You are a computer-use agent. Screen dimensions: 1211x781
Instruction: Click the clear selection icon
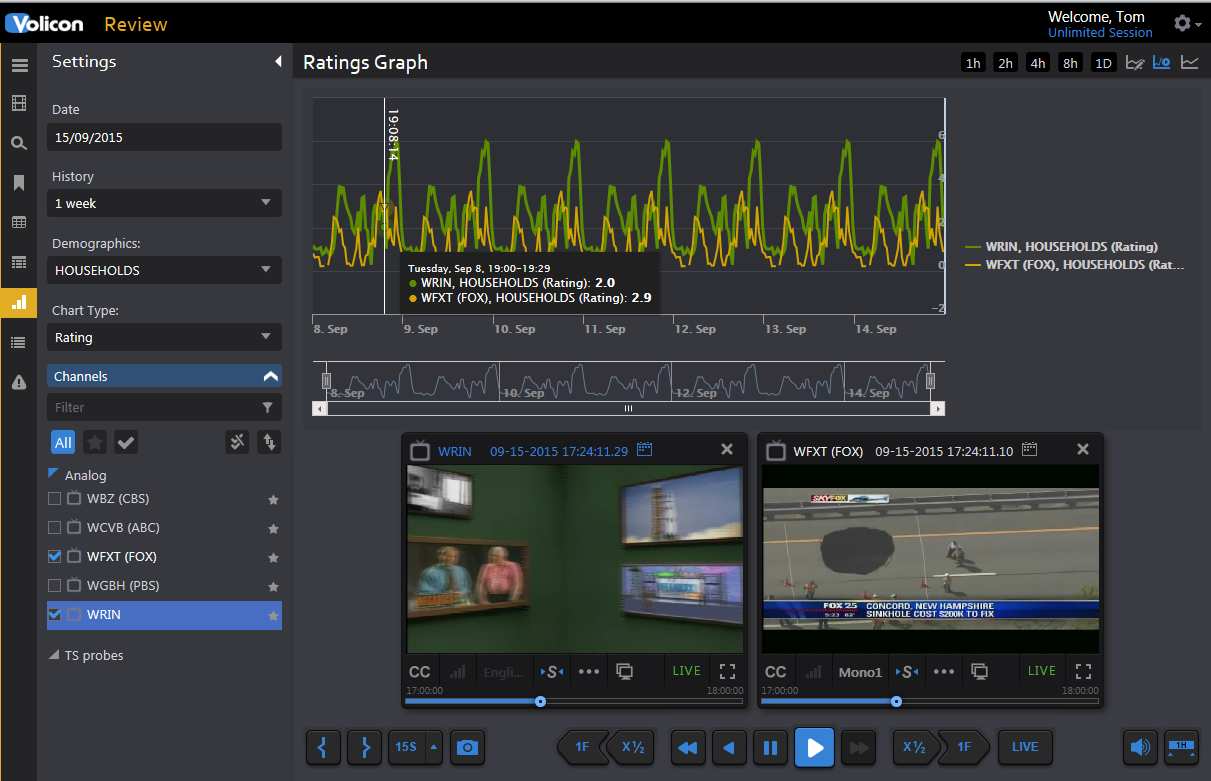237,442
